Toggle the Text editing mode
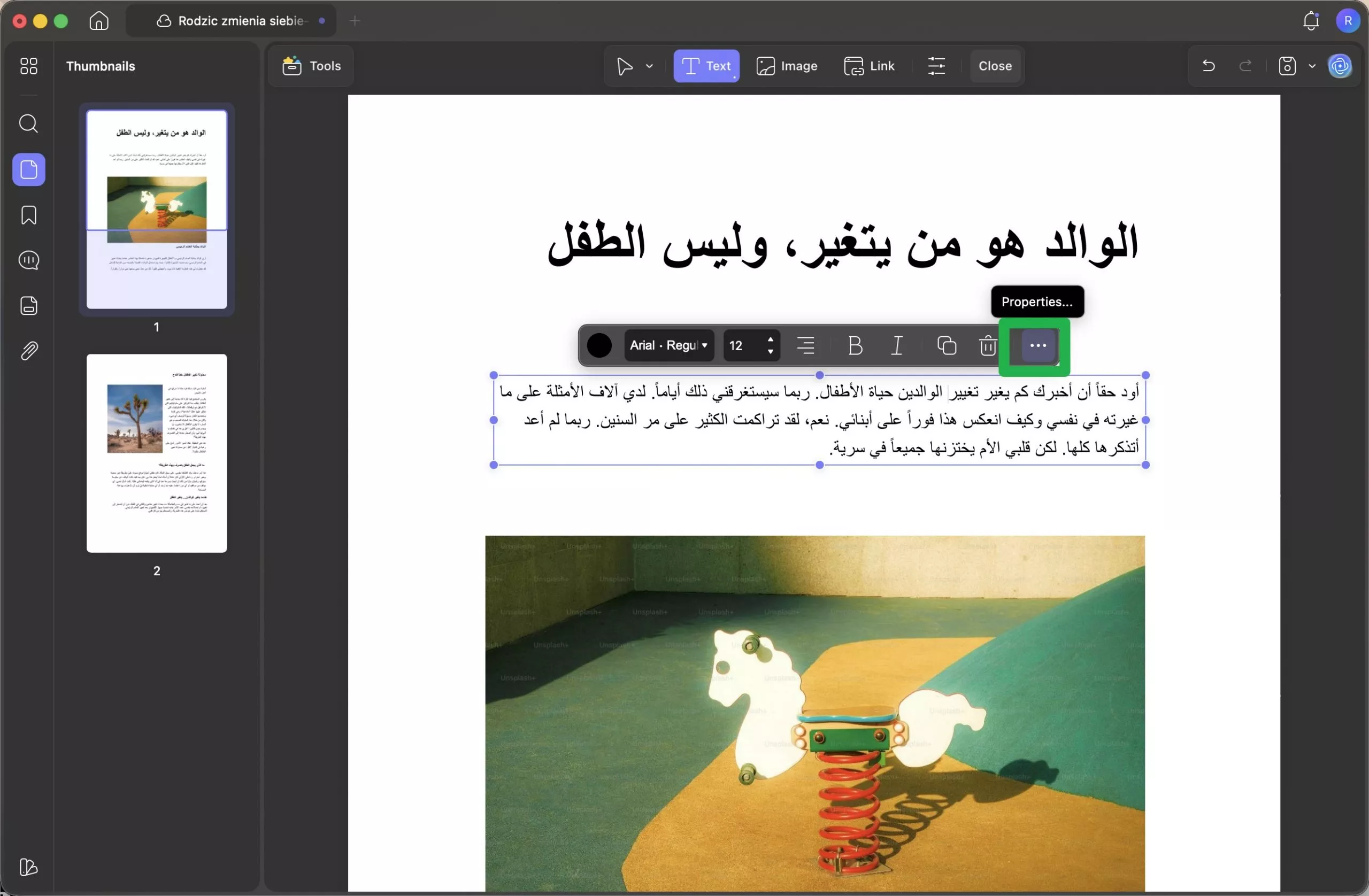Viewport: 1369px width, 896px height. pos(706,66)
